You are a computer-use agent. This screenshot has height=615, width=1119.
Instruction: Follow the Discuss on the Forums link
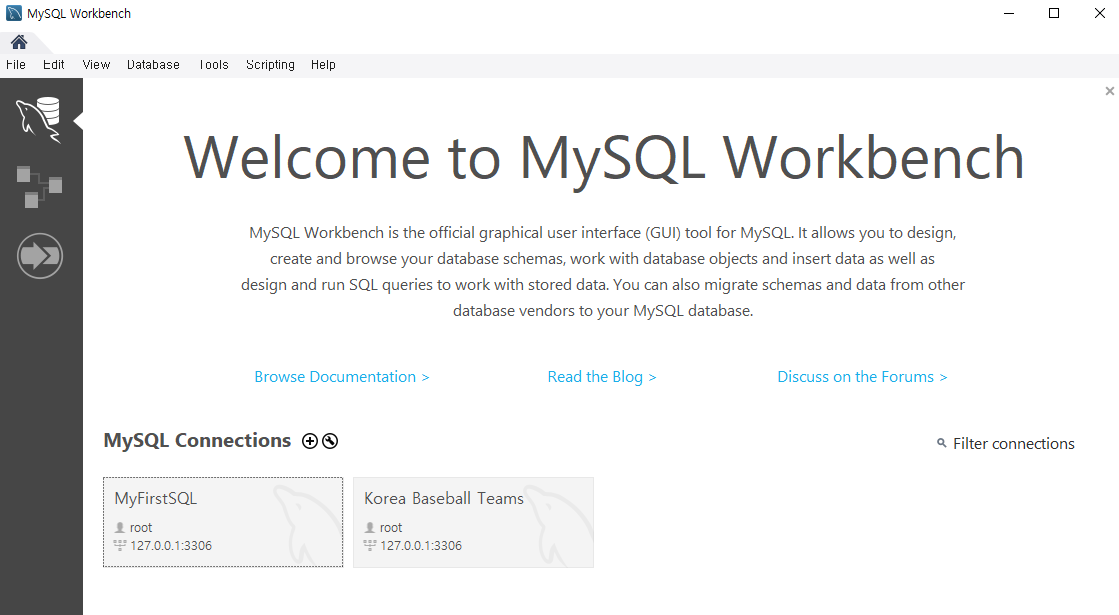point(862,377)
